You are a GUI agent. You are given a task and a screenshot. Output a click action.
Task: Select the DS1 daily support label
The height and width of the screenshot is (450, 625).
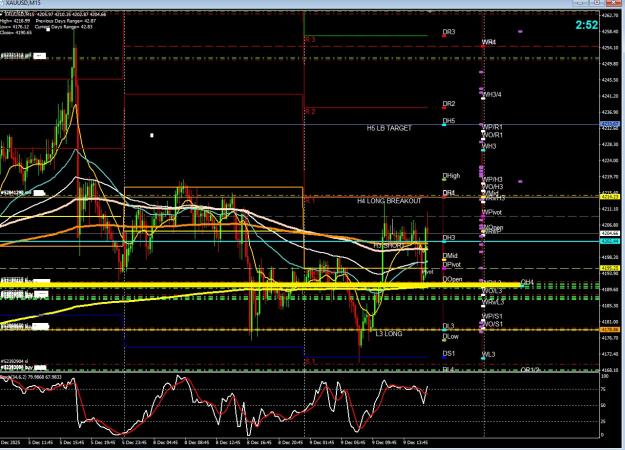pos(449,354)
